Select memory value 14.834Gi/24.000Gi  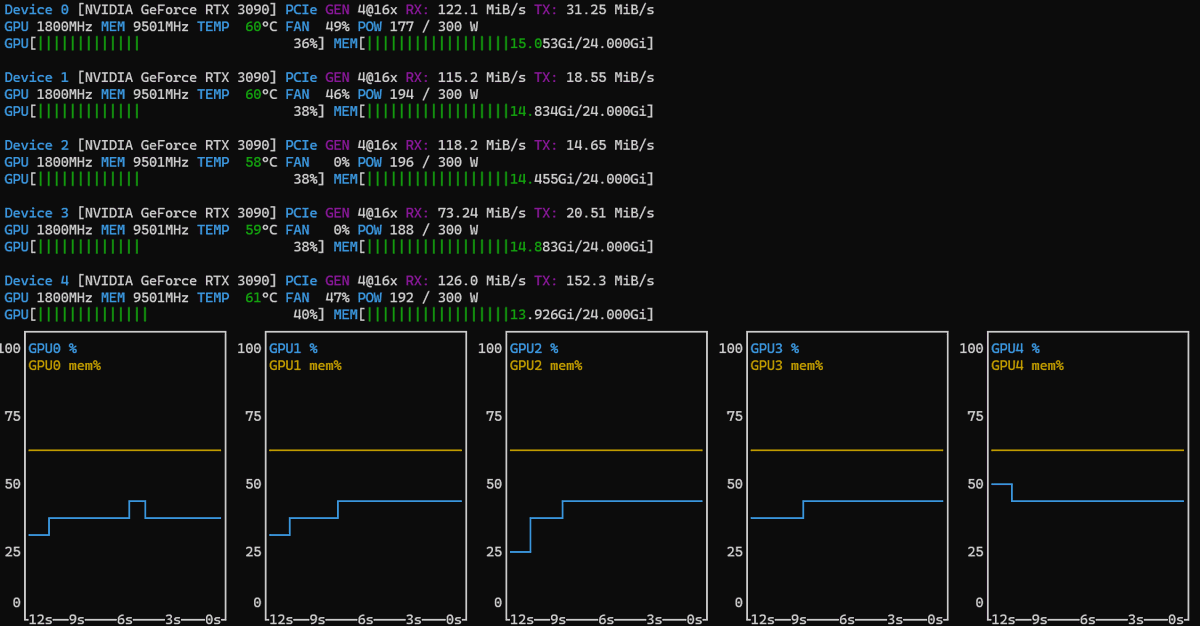tap(579, 111)
